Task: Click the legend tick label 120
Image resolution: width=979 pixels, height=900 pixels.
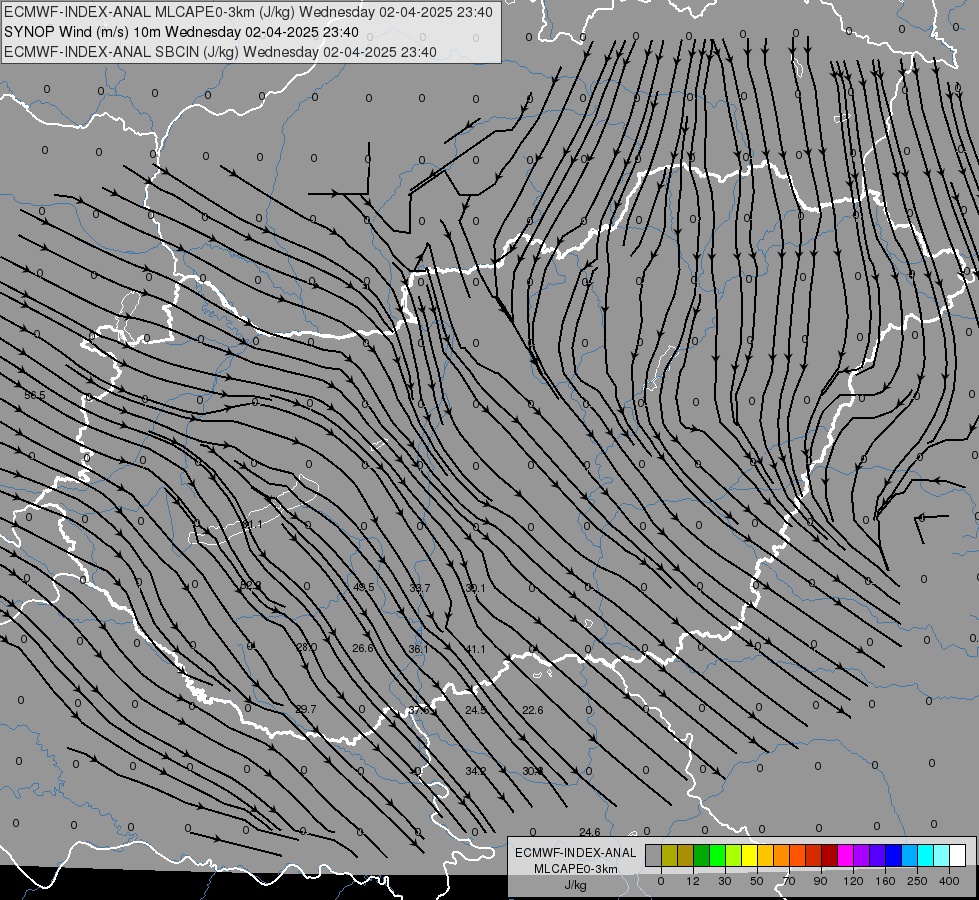Action: tap(853, 881)
